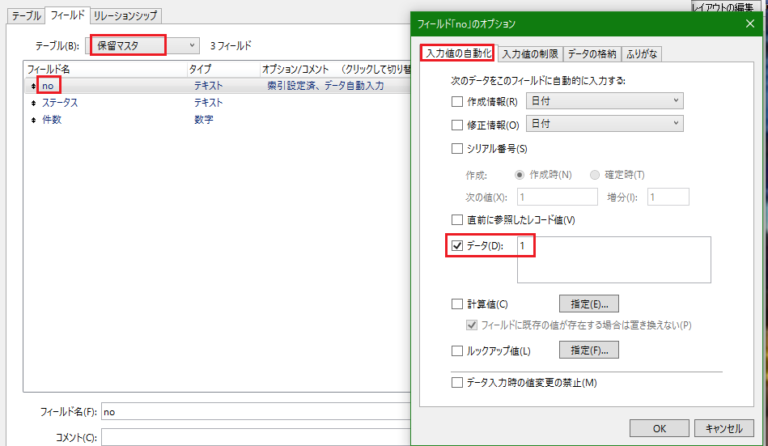Select the no field row
The width and height of the screenshot is (768, 446).
(x=217, y=86)
